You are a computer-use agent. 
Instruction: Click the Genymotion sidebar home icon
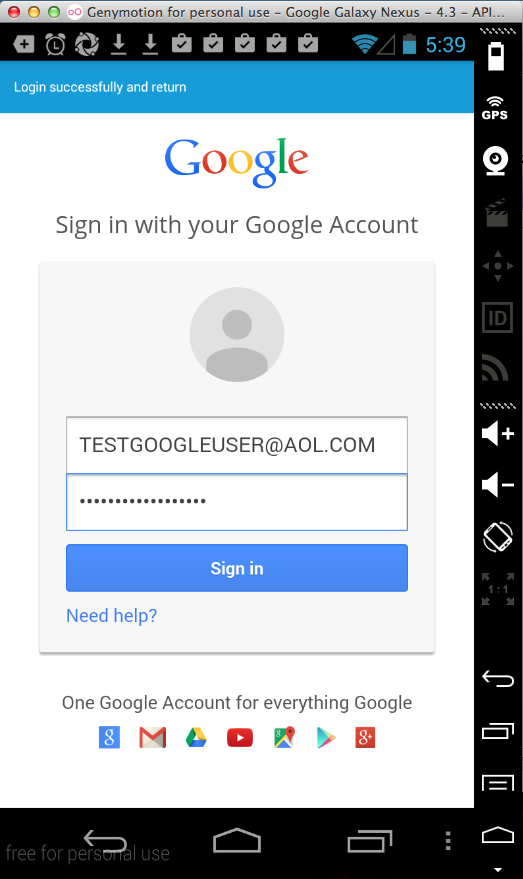coord(498,835)
